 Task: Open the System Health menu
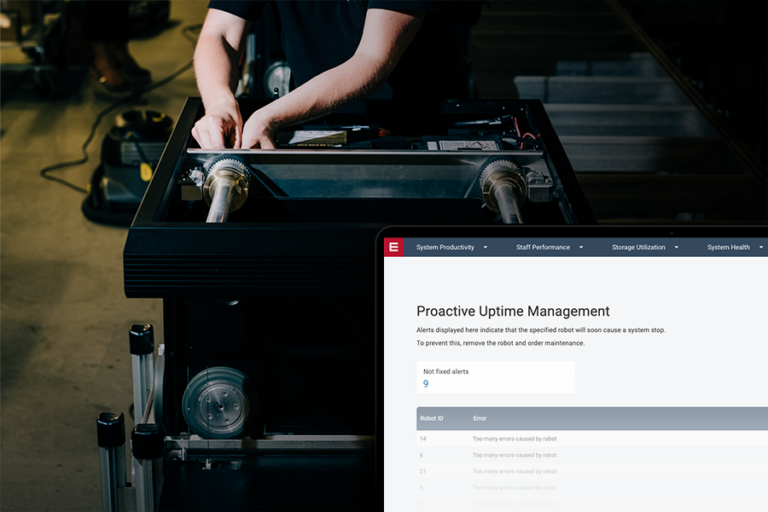pyautogui.click(x=728, y=247)
